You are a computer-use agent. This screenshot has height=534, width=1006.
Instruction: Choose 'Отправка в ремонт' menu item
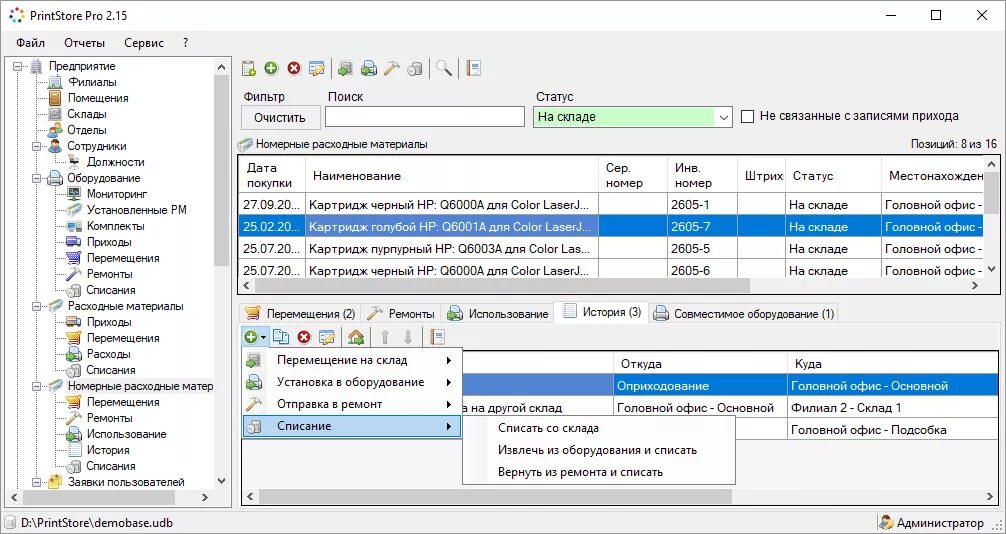tap(352, 404)
